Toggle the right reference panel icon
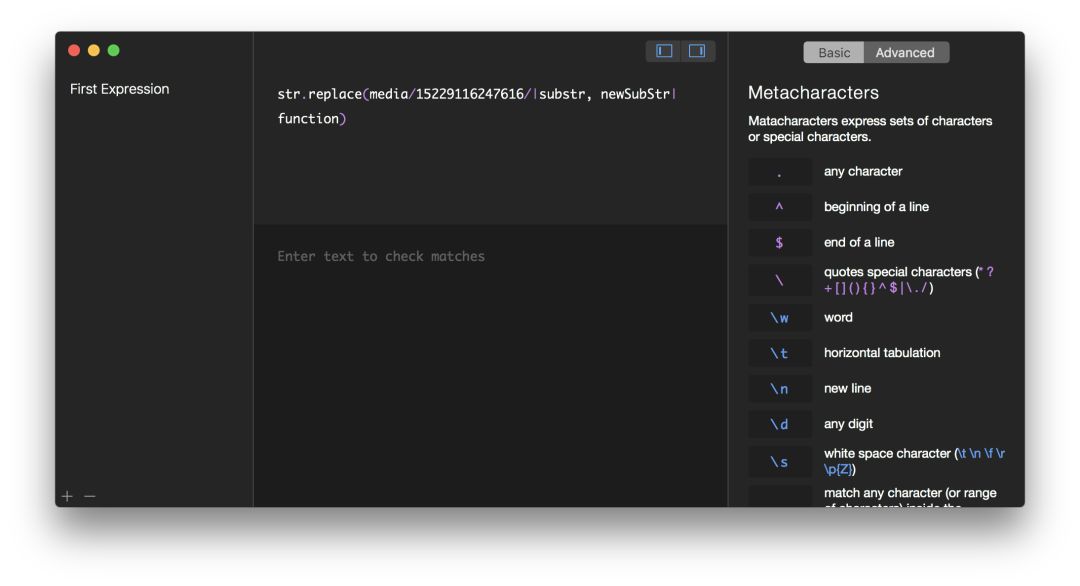The height and width of the screenshot is (586, 1080). pyautogui.click(x=697, y=51)
